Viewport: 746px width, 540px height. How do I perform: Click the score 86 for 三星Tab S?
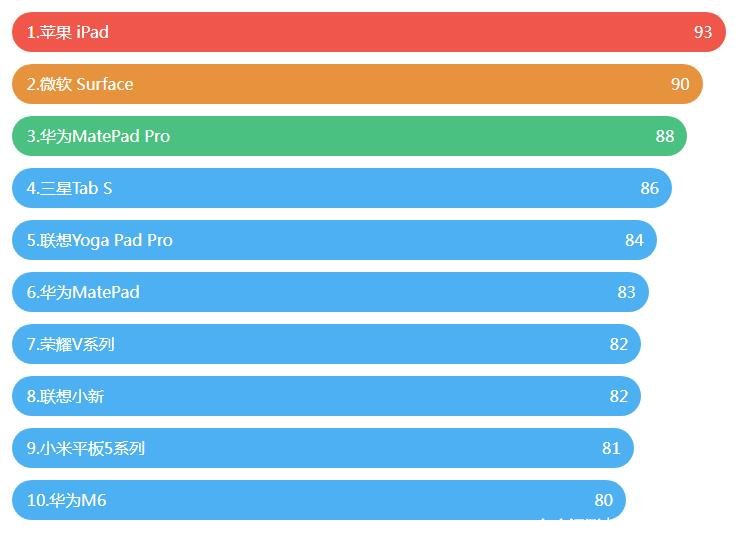pos(650,188)
